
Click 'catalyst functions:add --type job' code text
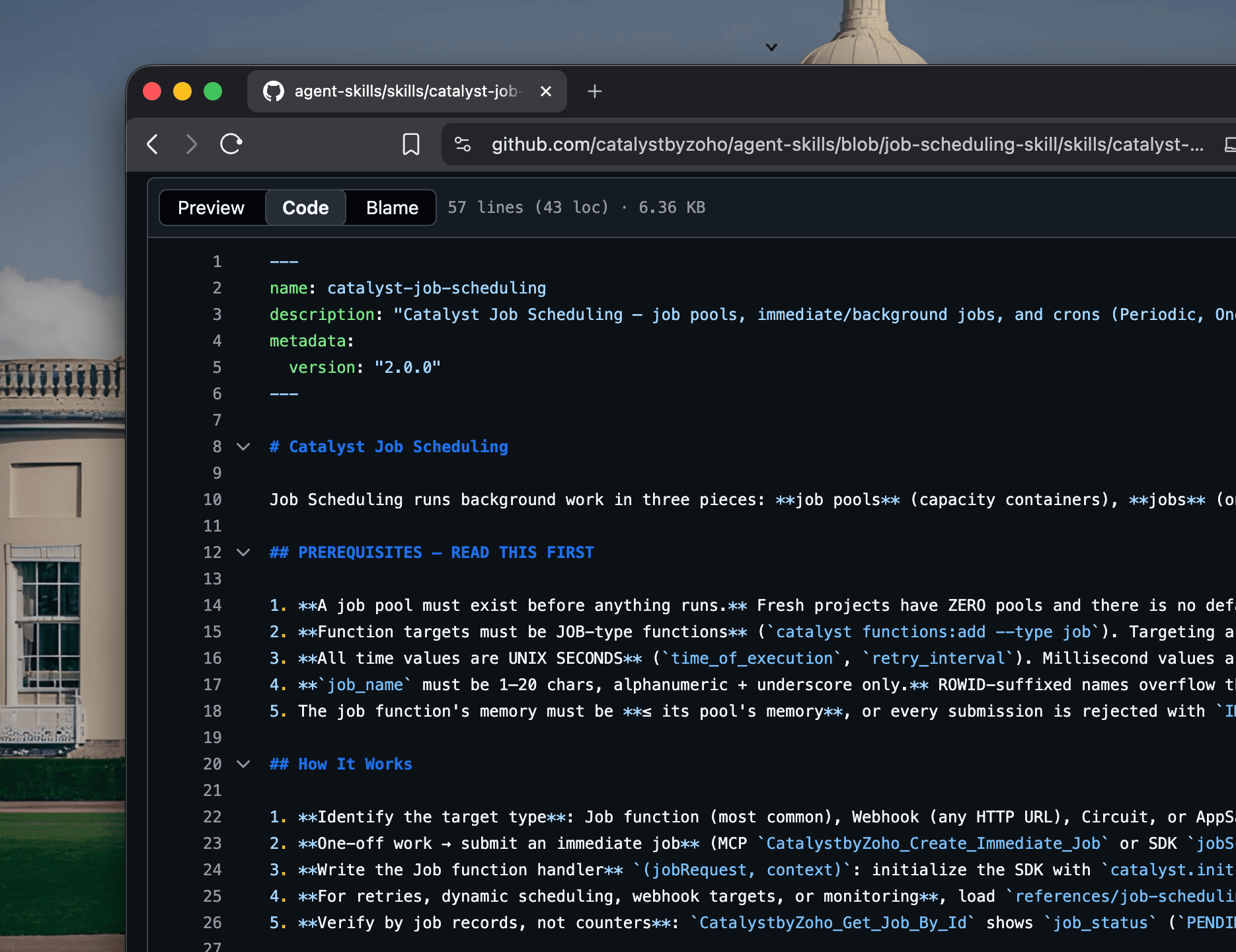tap(933, 632)
